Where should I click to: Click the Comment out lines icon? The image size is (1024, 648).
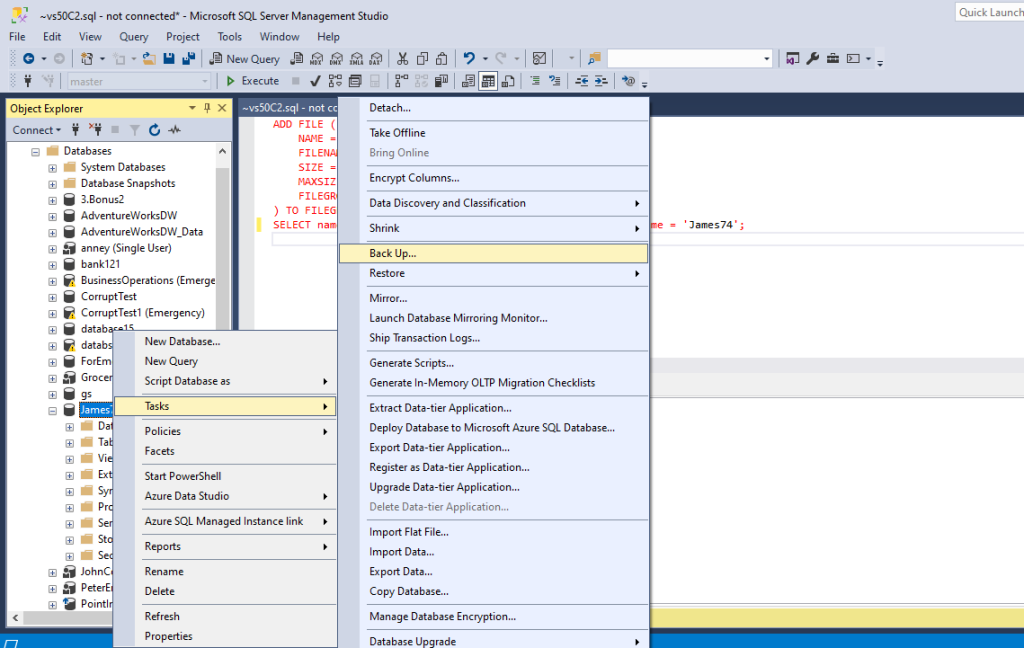pyautogui.click(x=535, y=81)
